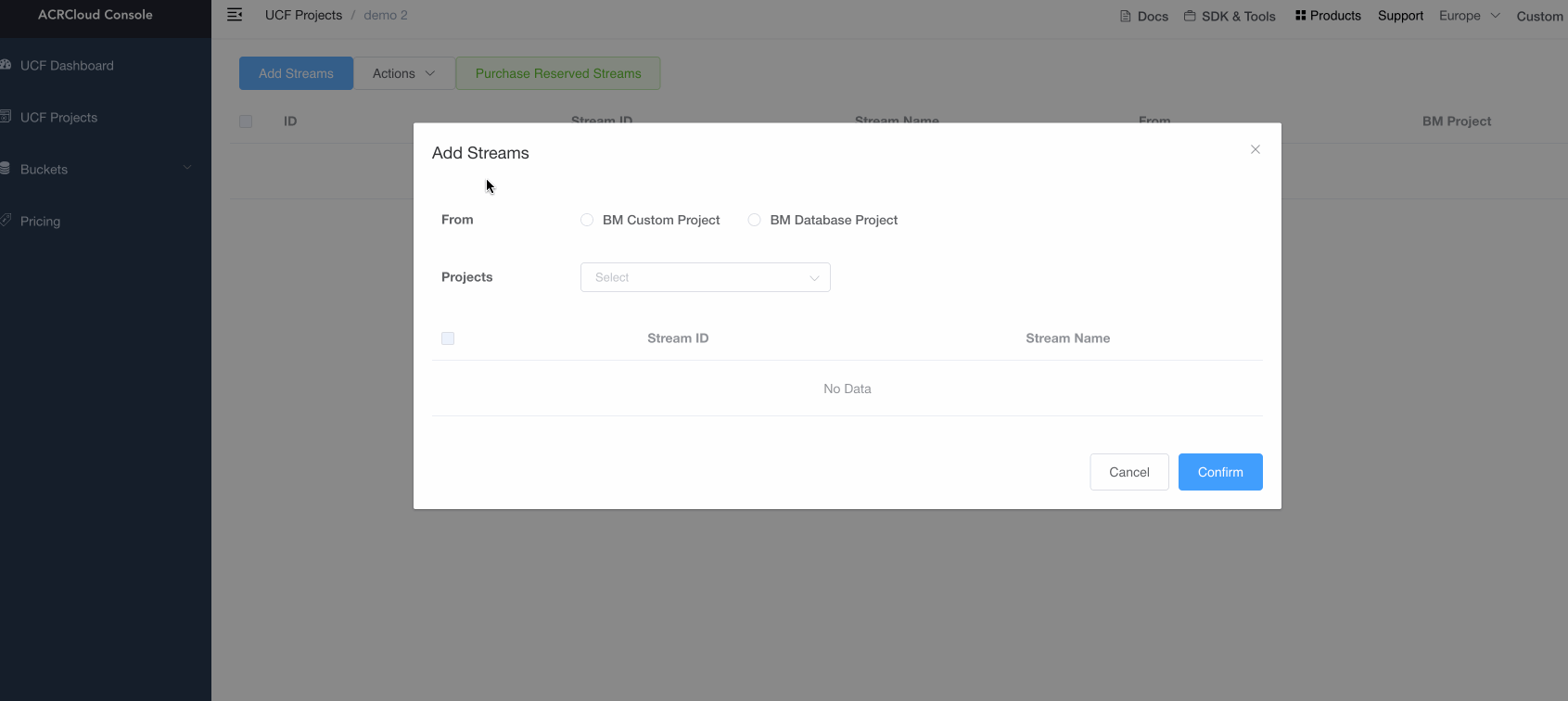Viewport: 1568px width, 701px height.
Task: Click the UCF Projects sidebar icon
Action: [5, 117]
